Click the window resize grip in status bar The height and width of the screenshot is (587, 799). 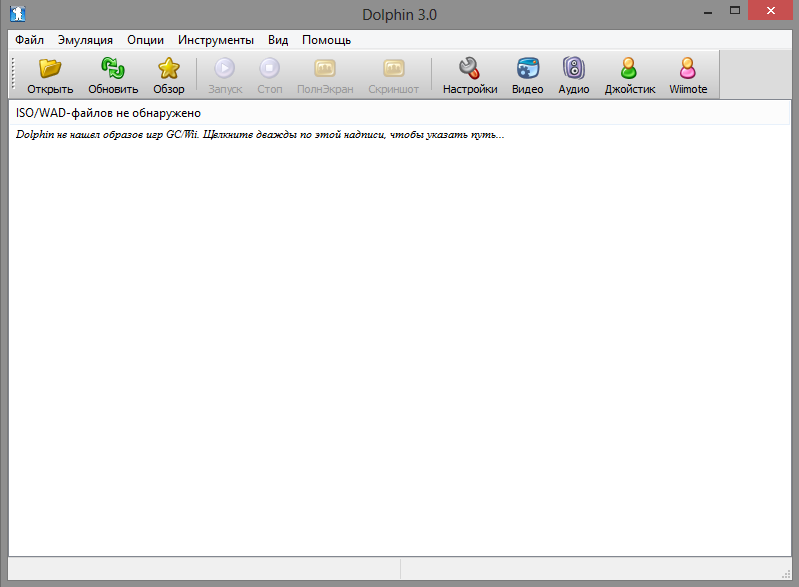tap(786, 574)
